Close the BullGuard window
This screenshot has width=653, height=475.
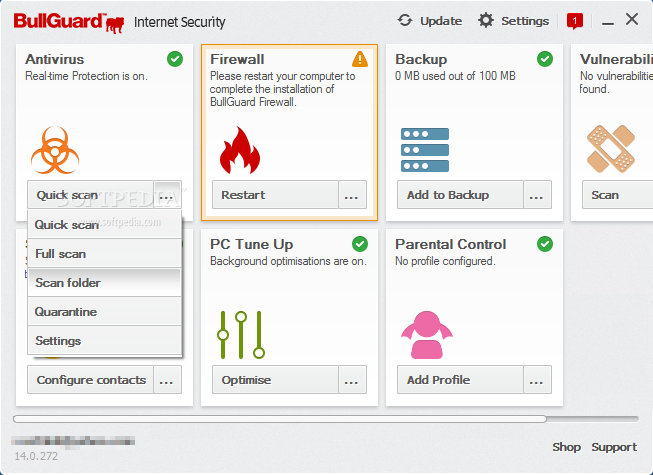pos(632,19)
